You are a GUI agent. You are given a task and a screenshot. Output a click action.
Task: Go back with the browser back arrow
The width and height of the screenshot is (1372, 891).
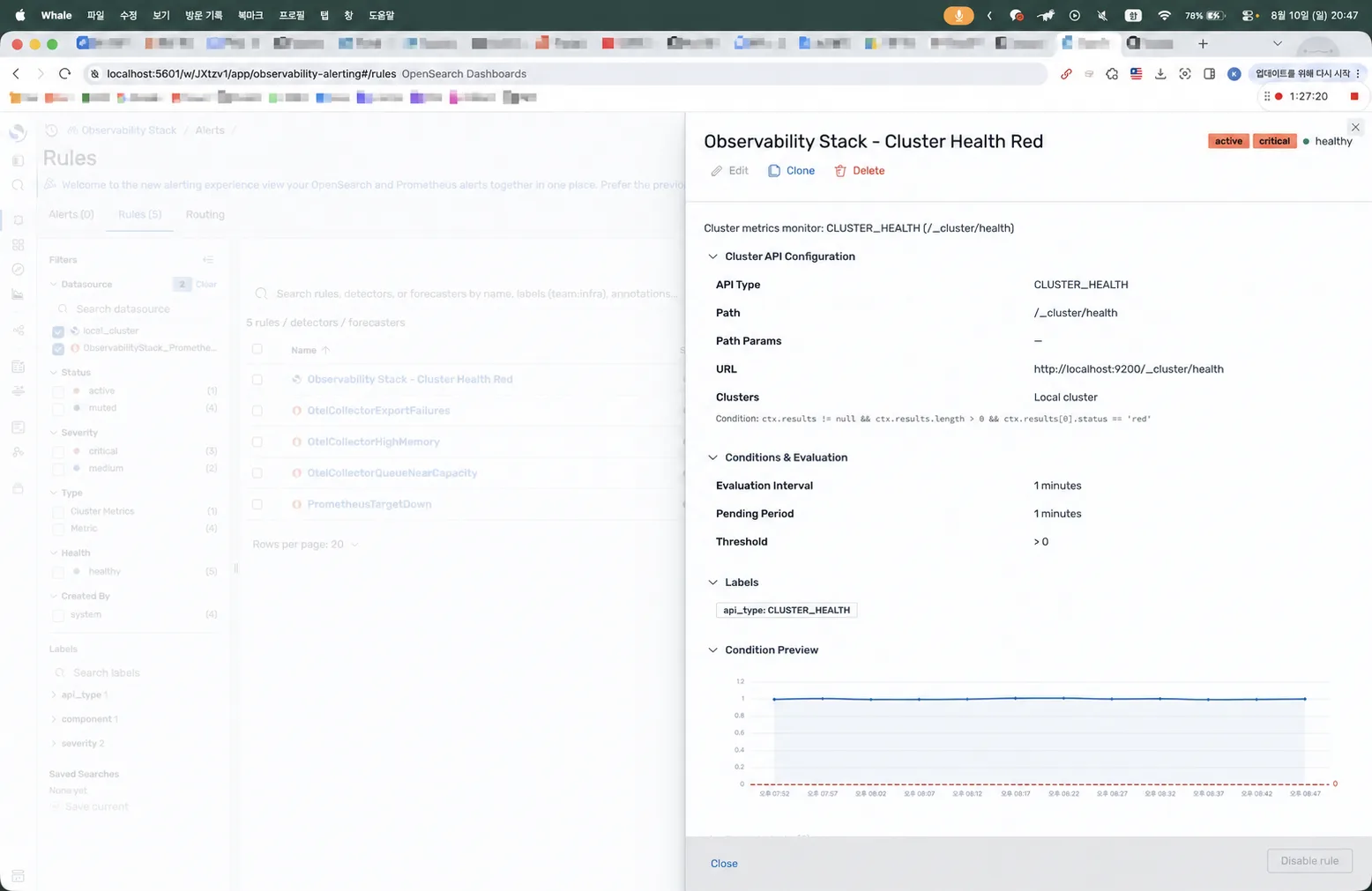16,74
